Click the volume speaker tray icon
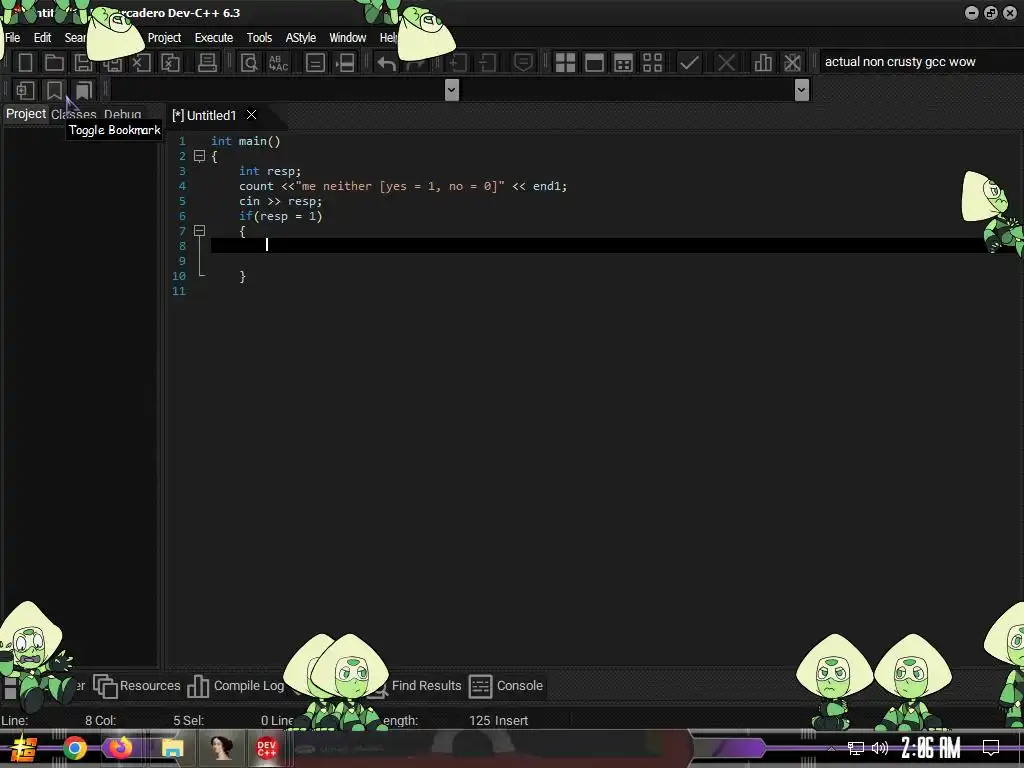This screenshot has height=768, width=1024. (x=880, y=748)
